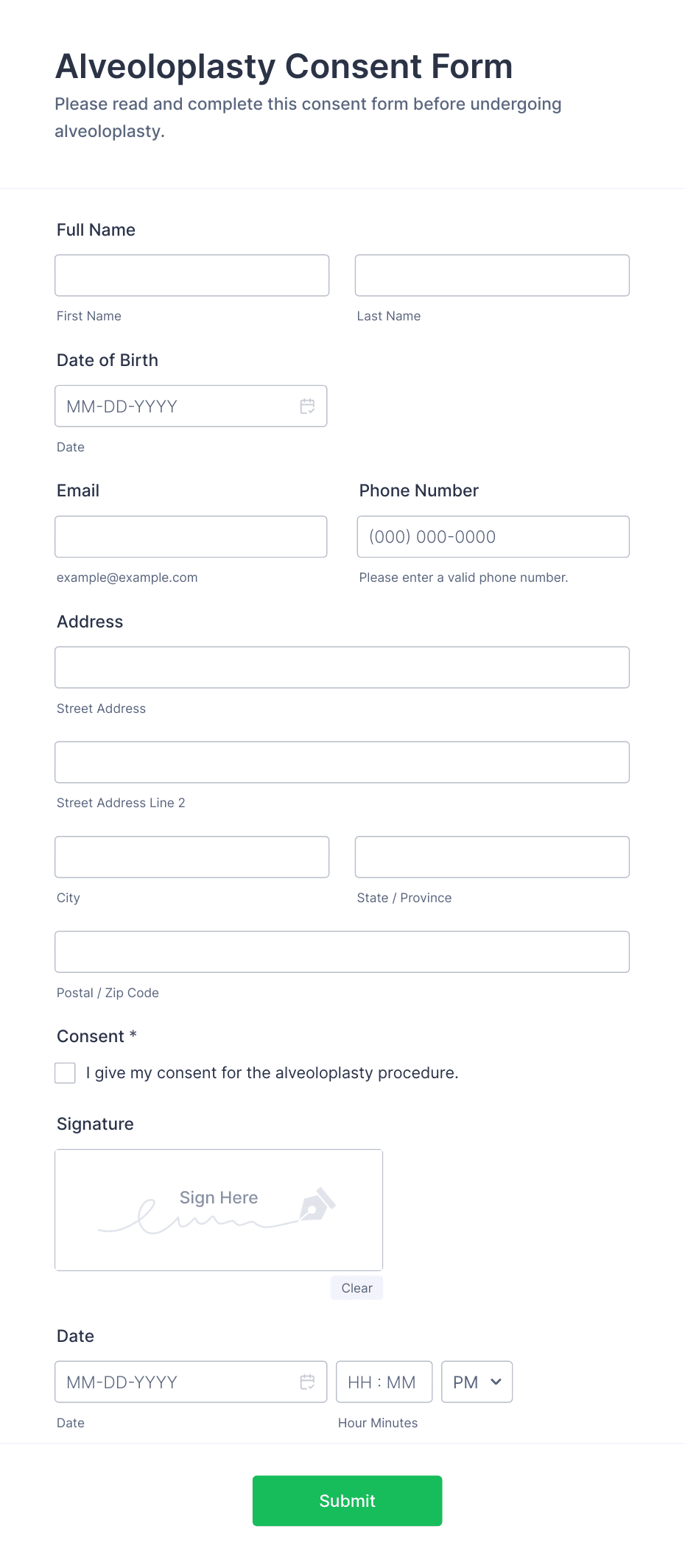Image resolution: width=685 pixels, height=1568 pixels.
Task: Focus the First Name field
Action: pos(192,275)
